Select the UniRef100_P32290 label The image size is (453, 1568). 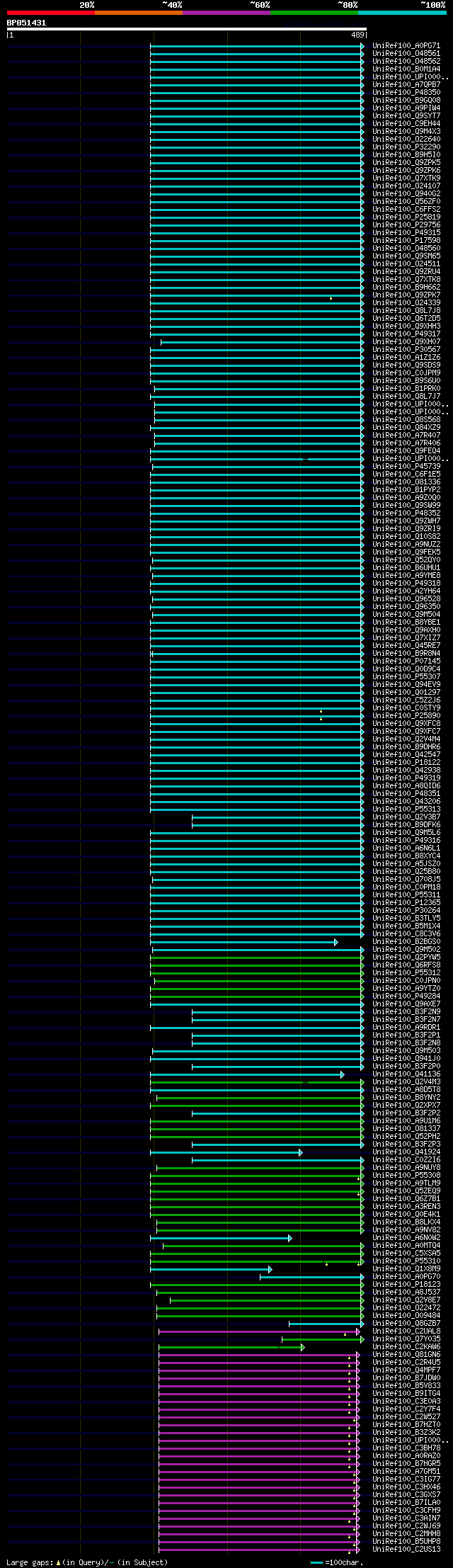coord(406,147)
